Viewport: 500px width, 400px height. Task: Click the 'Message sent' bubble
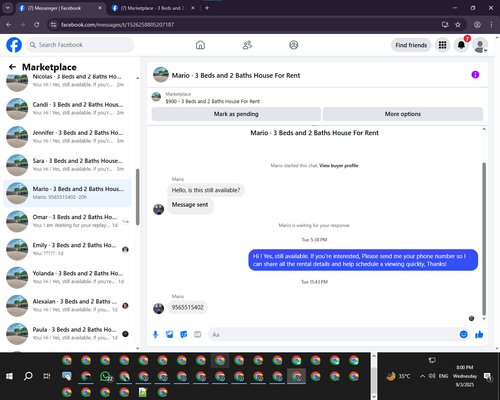(190, 205)
